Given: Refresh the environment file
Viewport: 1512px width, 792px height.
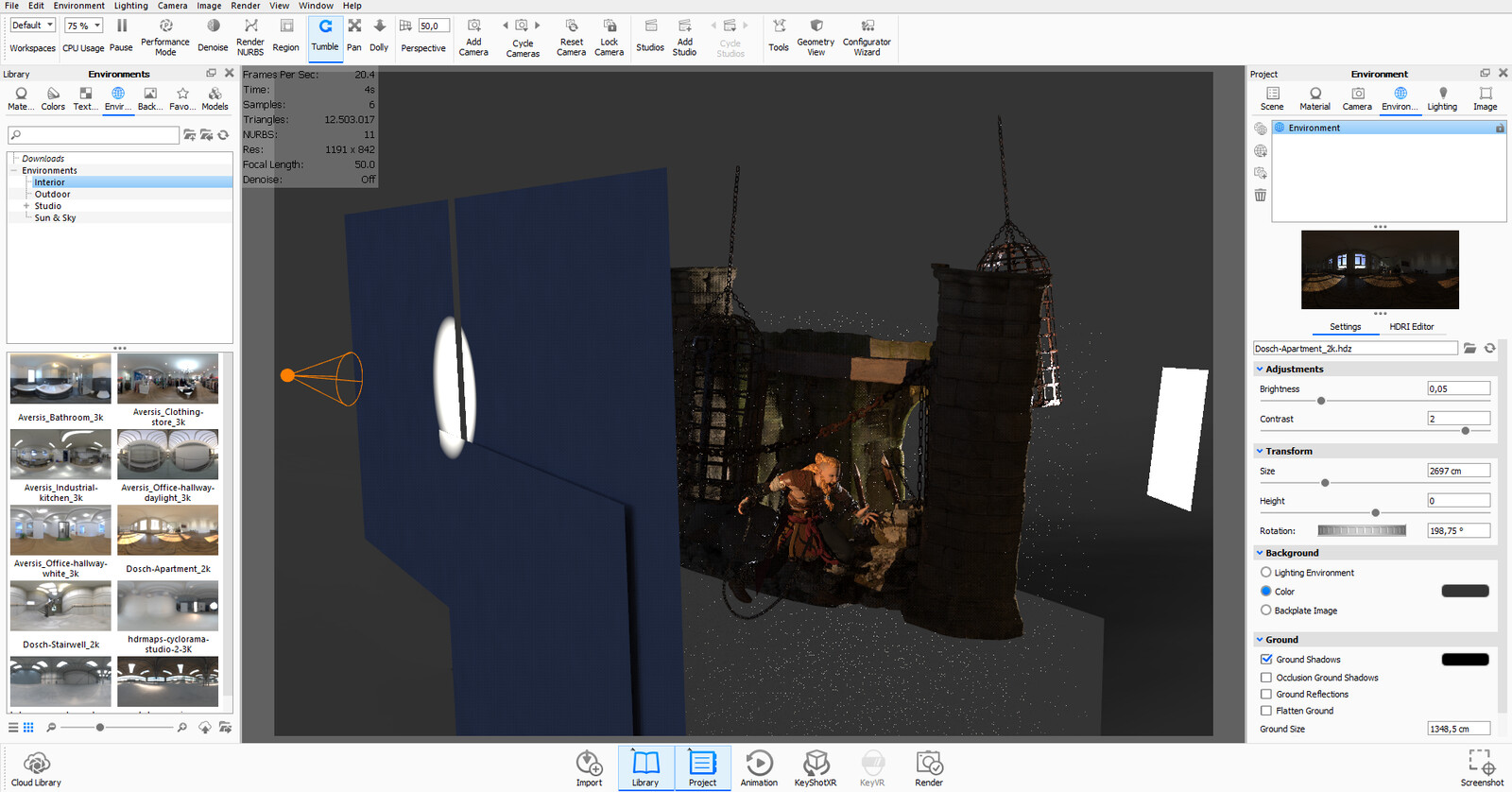Looking at the screenshot, I should 1490,349.
